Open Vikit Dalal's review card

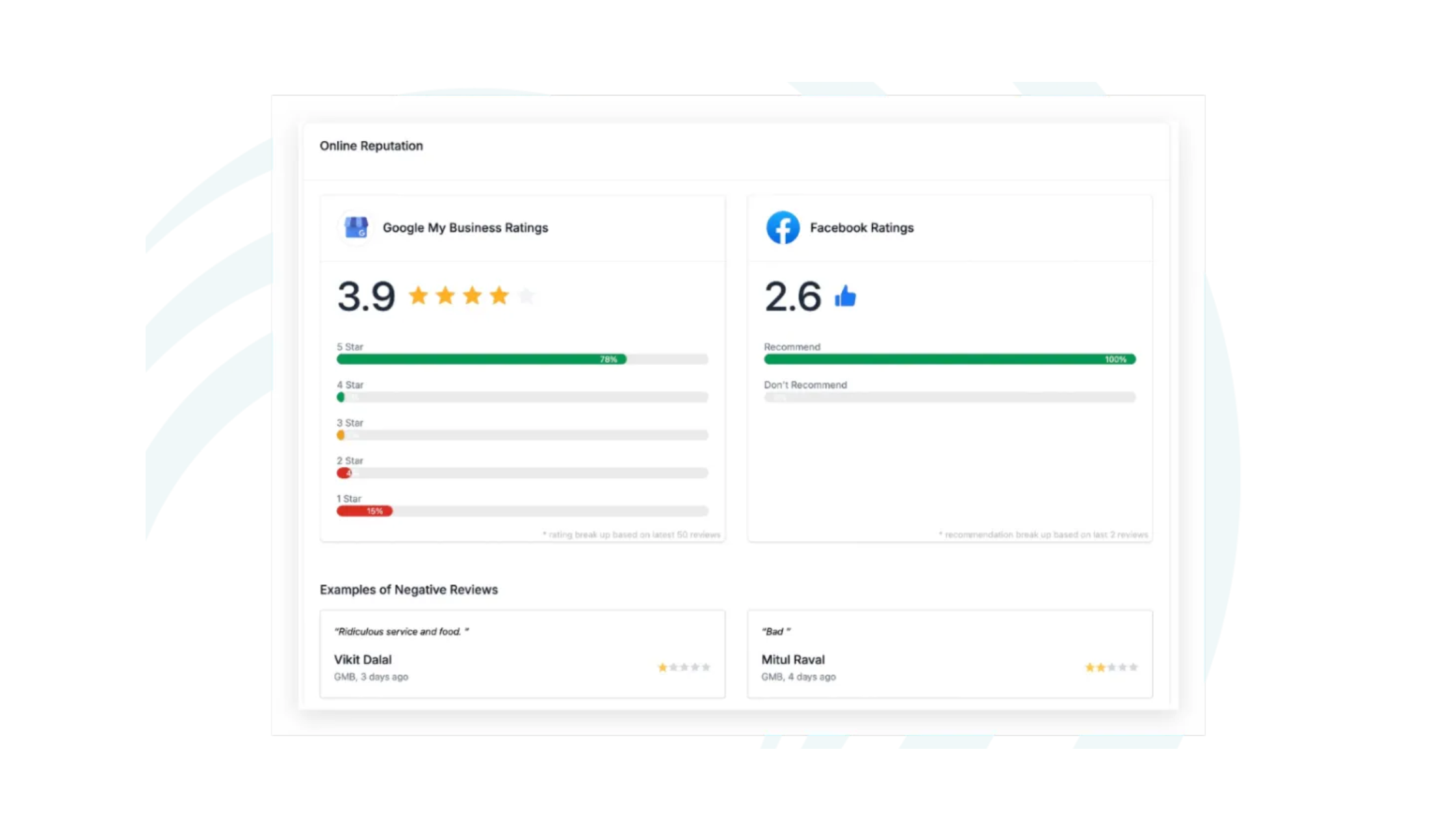522,653
